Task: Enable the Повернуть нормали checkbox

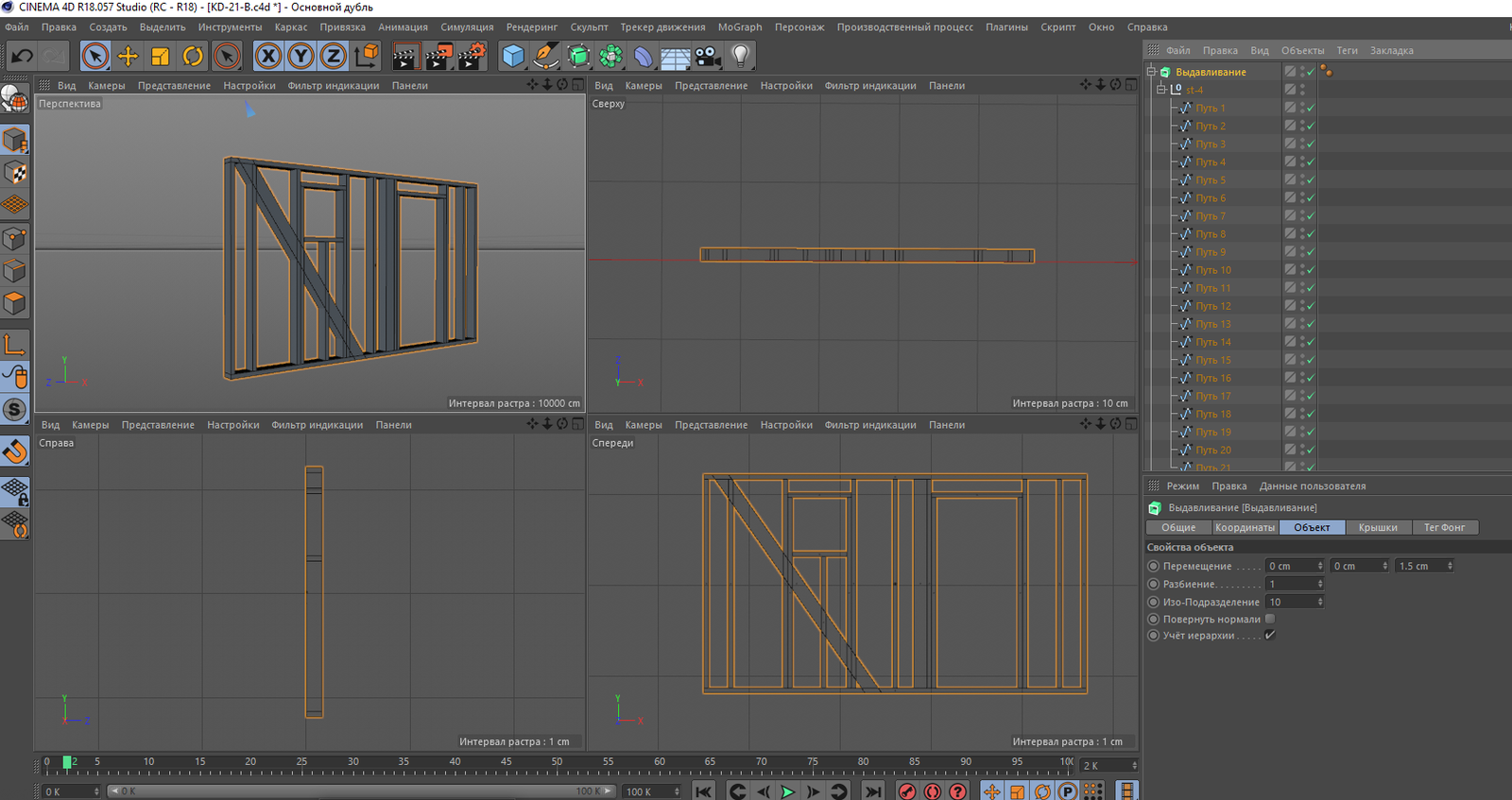Action: [x=1270, y=619]
